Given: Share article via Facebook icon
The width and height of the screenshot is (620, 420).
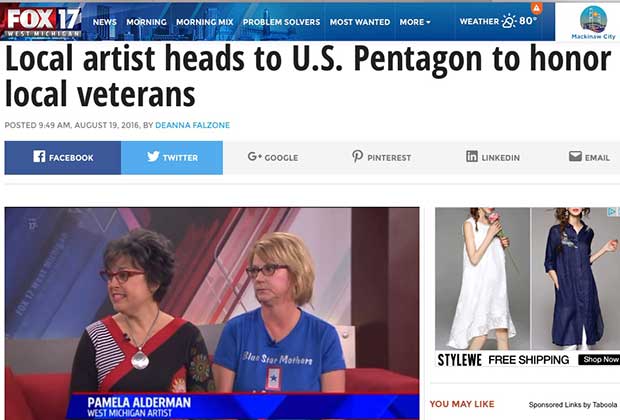Looking at the screenshot, I should (39, 157).
